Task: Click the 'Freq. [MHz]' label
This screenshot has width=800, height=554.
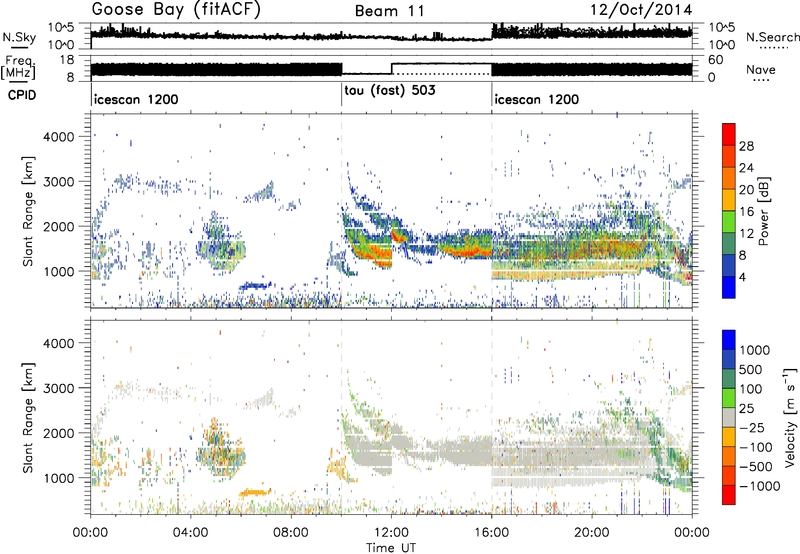Action: point(18,68)
